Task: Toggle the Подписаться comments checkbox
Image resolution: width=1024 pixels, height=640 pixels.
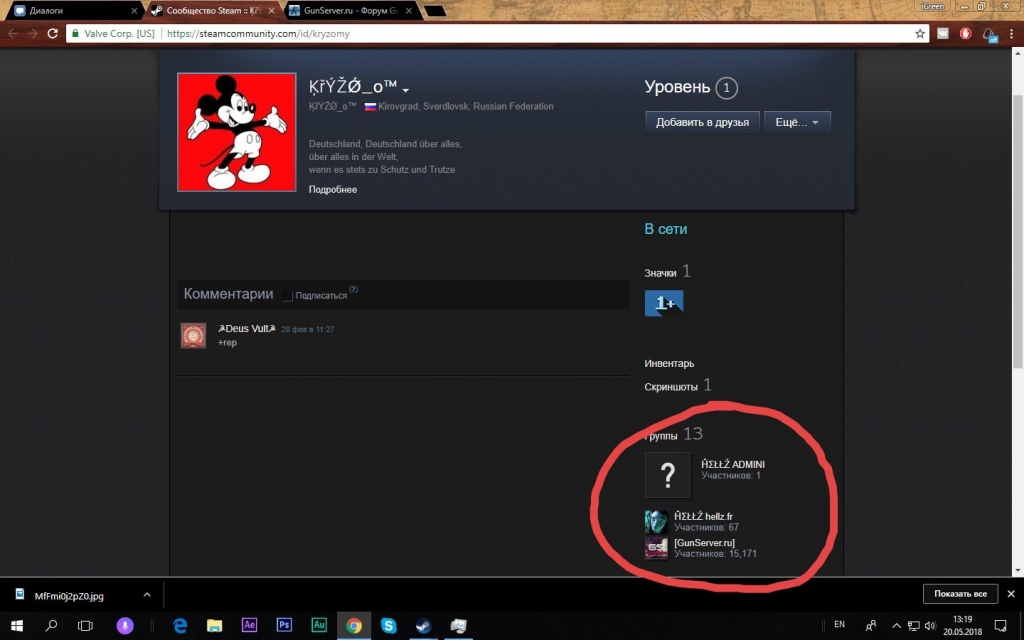Action: (x=288, y=296)
